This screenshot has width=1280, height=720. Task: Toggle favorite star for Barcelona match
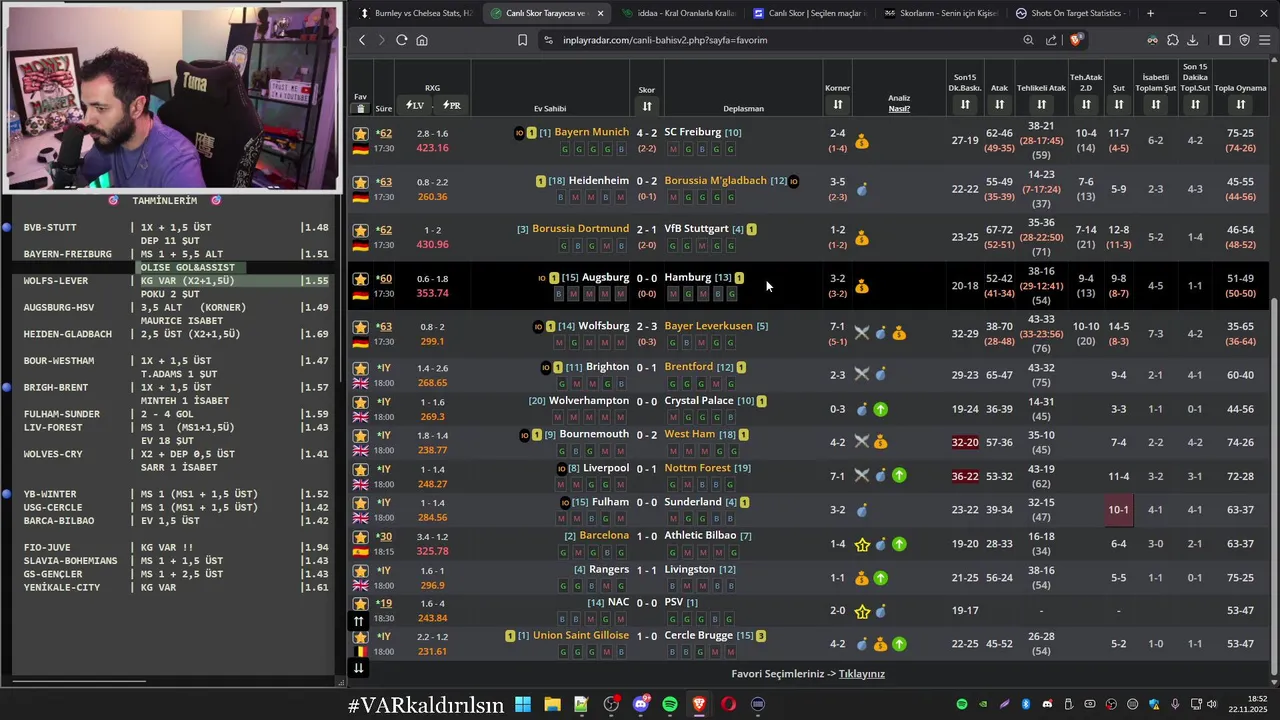(360, 537)
